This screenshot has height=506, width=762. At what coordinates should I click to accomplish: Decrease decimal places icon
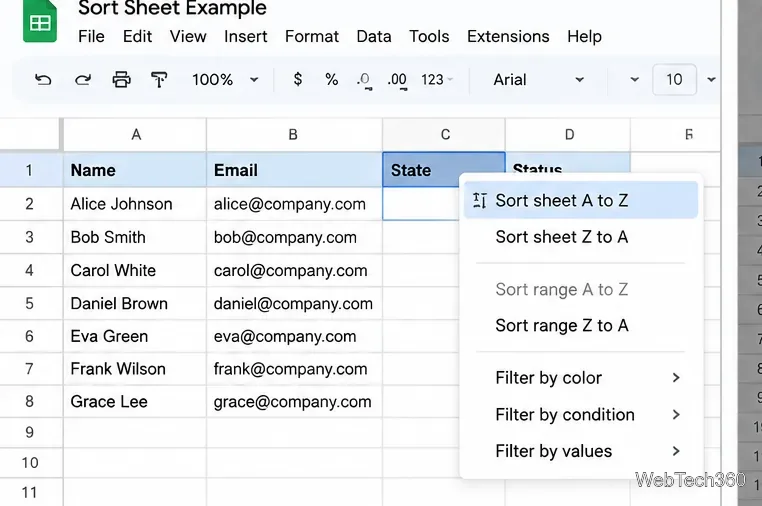tap(364, 80)
